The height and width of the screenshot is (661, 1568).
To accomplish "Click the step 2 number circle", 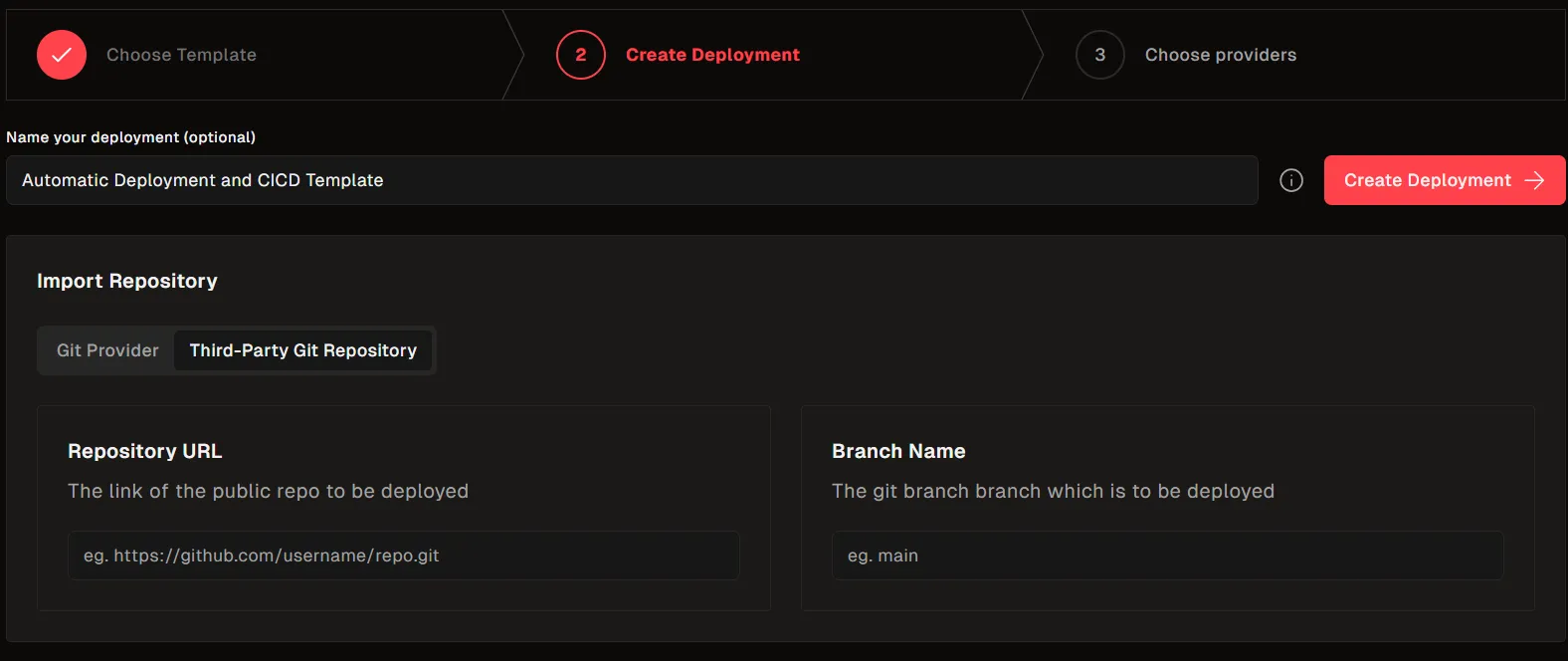I will pos(581,55).
